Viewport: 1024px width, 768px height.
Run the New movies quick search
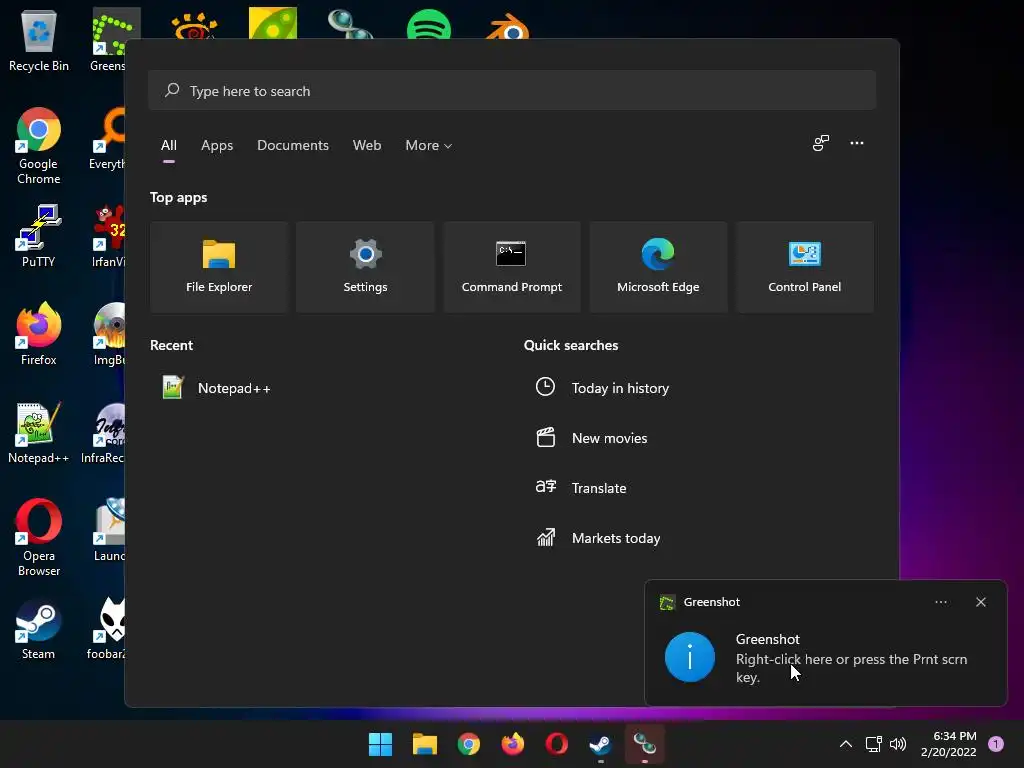pos(592,438)
